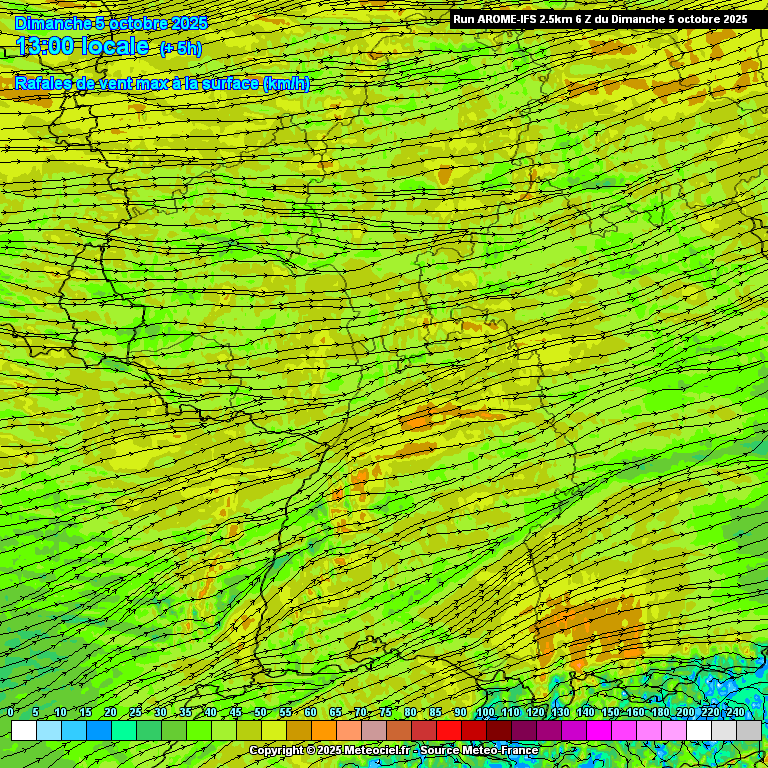Screen dimensions: 768x768
Task: Pick the blue legend swatch between 15 and 20
Action: click(x=98, y=731)
